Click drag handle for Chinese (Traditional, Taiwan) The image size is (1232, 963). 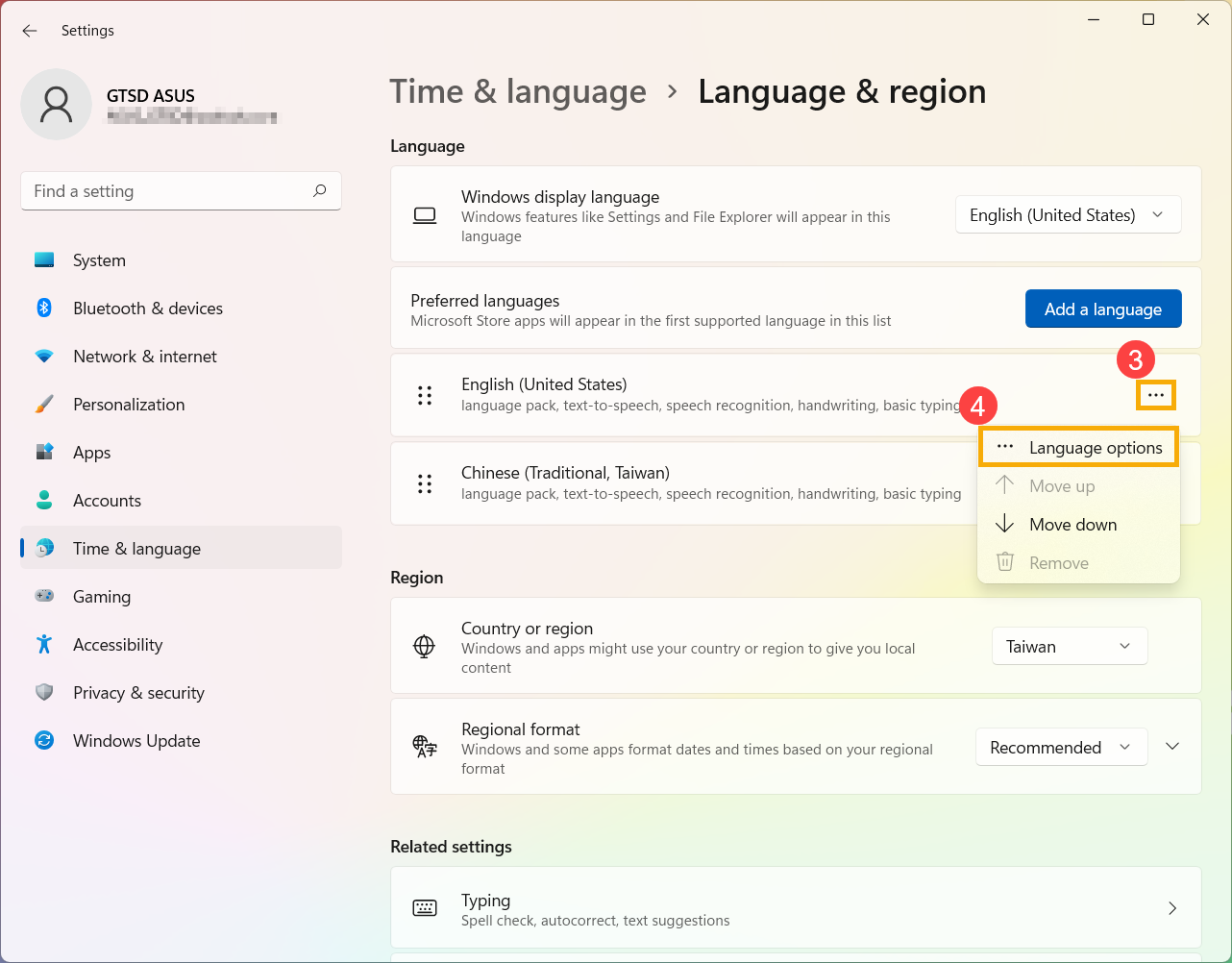425,483
